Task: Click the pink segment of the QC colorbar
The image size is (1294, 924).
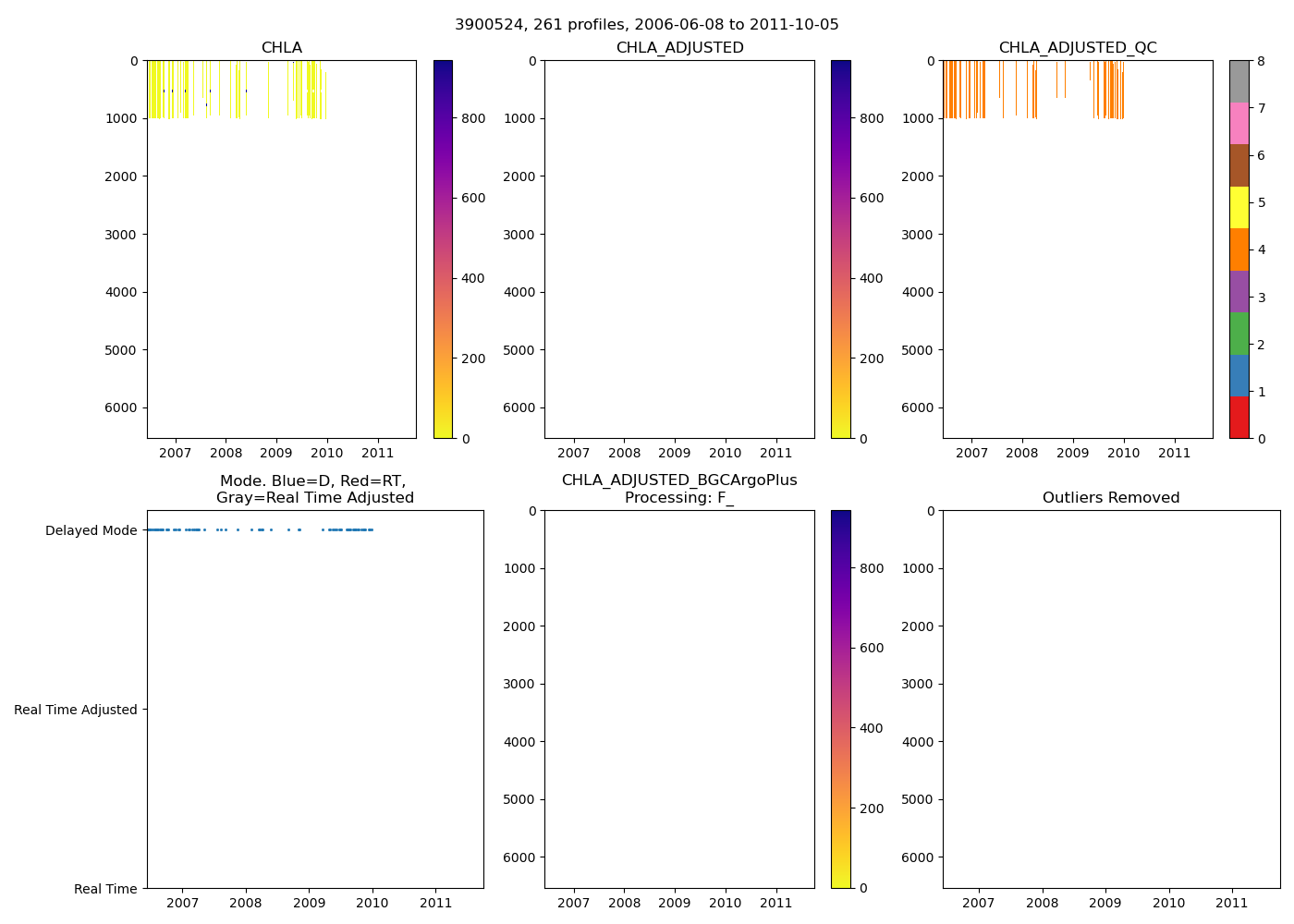Action: tap(1239, 123)
